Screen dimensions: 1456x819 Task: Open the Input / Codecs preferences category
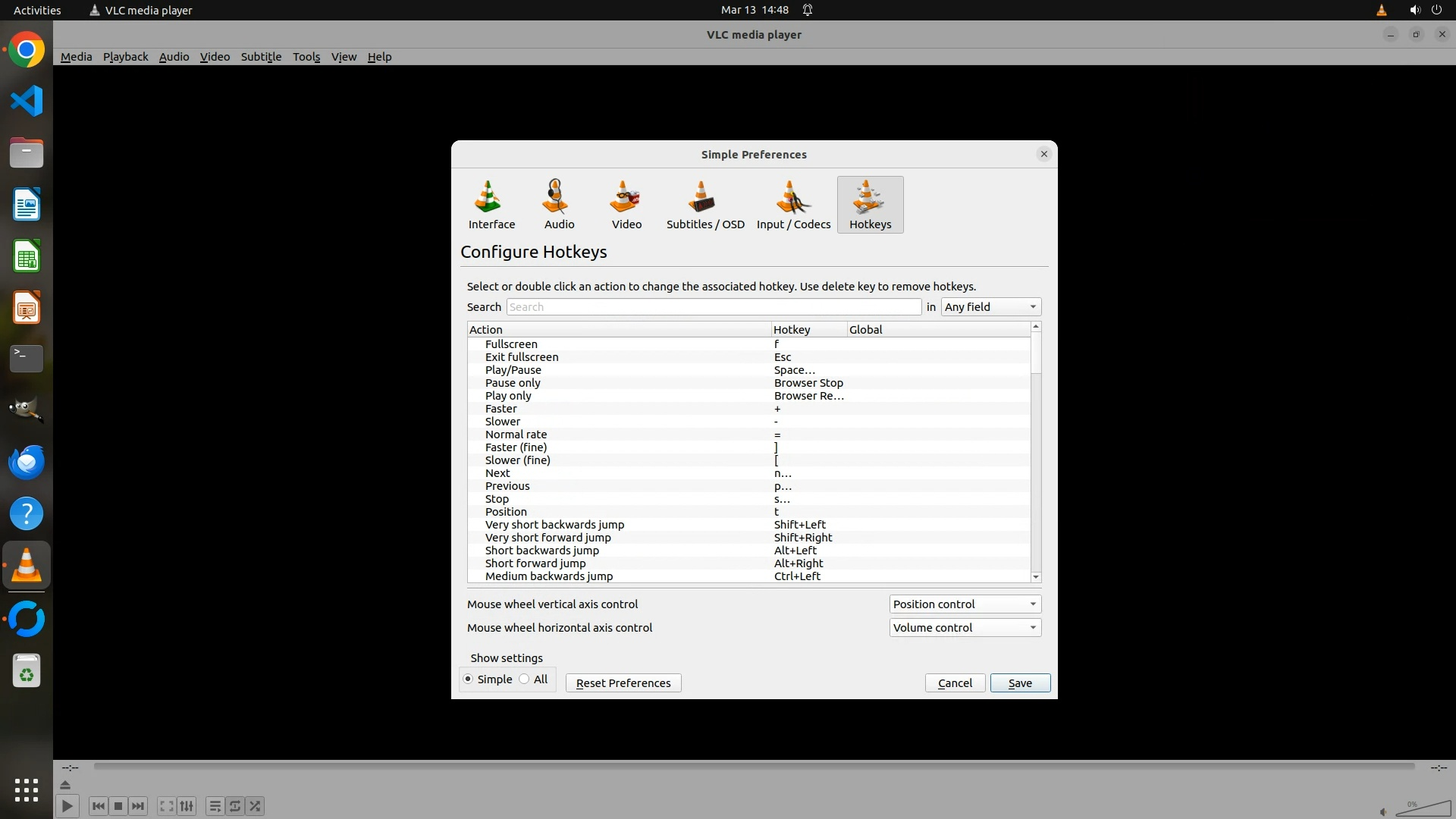(x=793, y=205)
